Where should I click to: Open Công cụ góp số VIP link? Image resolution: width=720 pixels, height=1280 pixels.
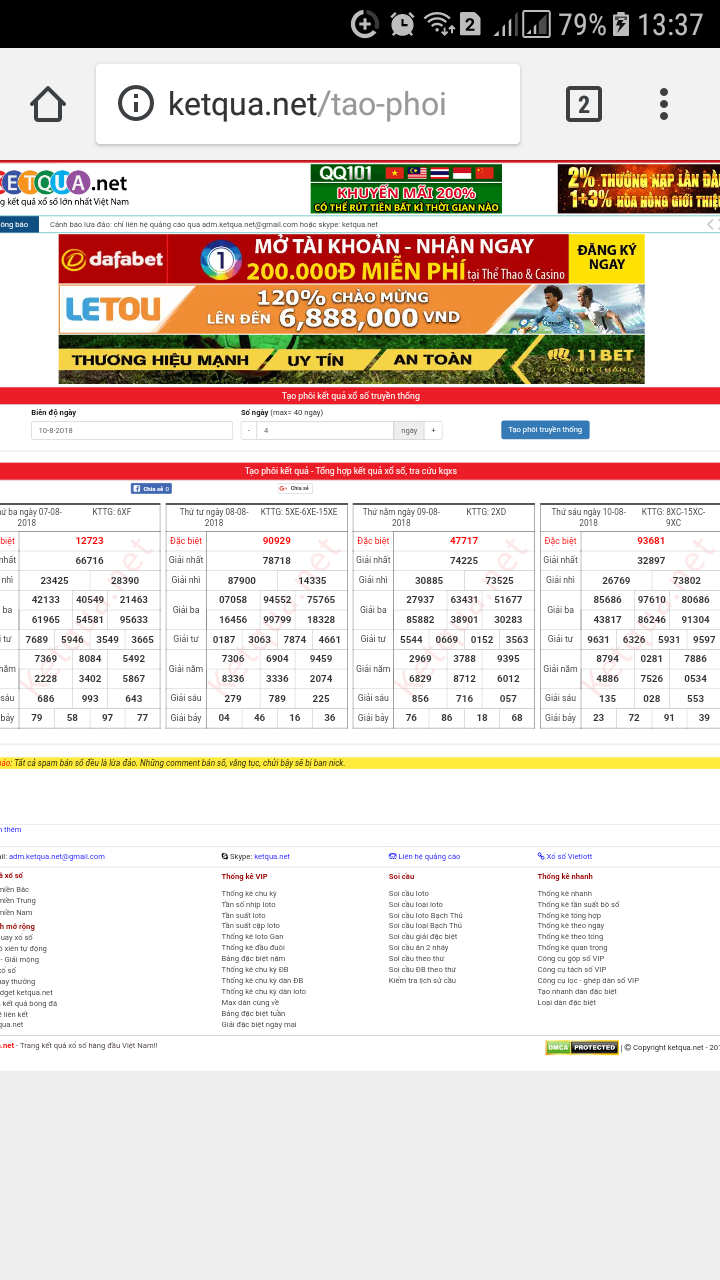[x=571, y=959]
